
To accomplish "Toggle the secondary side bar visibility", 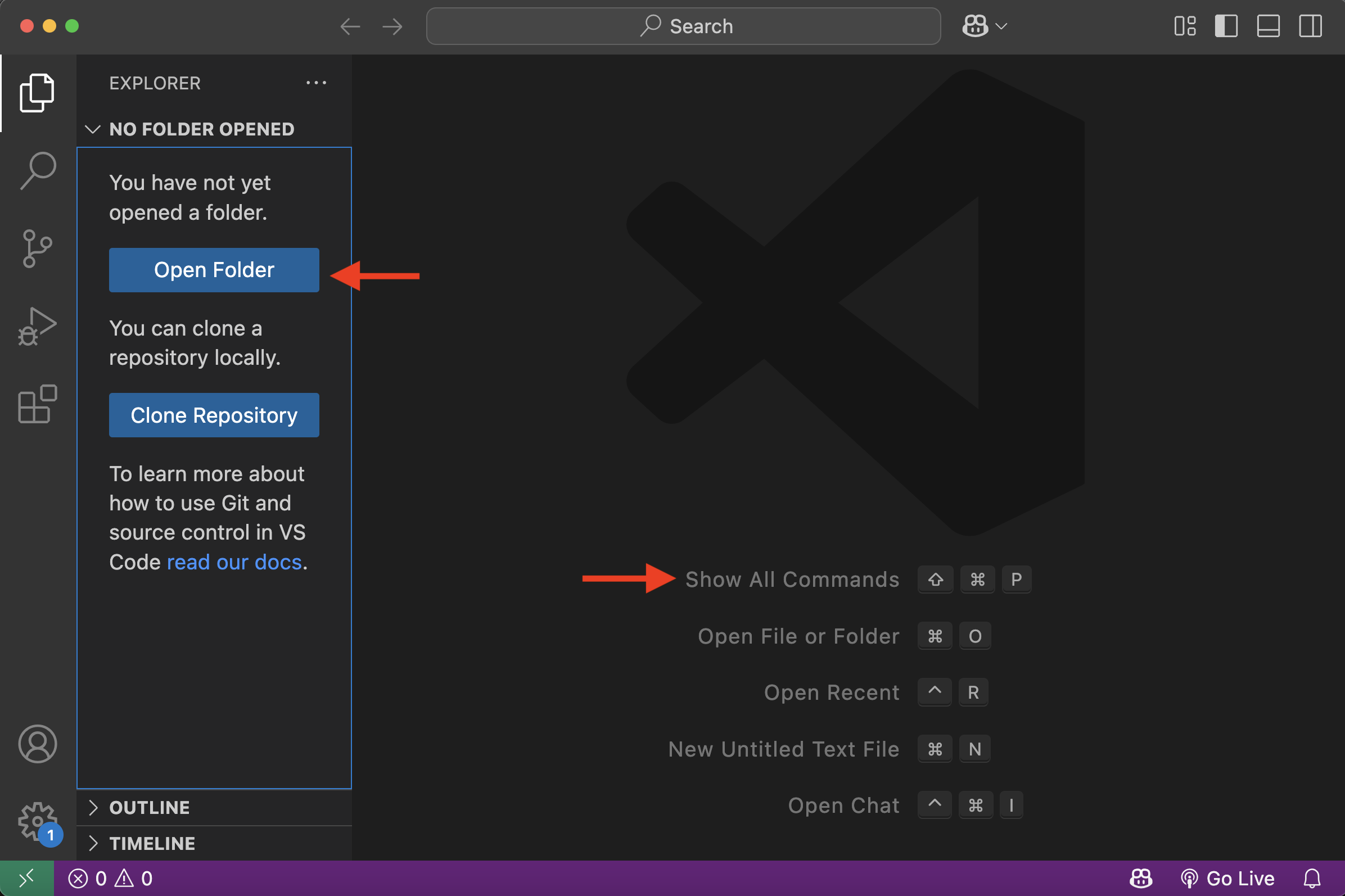I will (1310, 26).
